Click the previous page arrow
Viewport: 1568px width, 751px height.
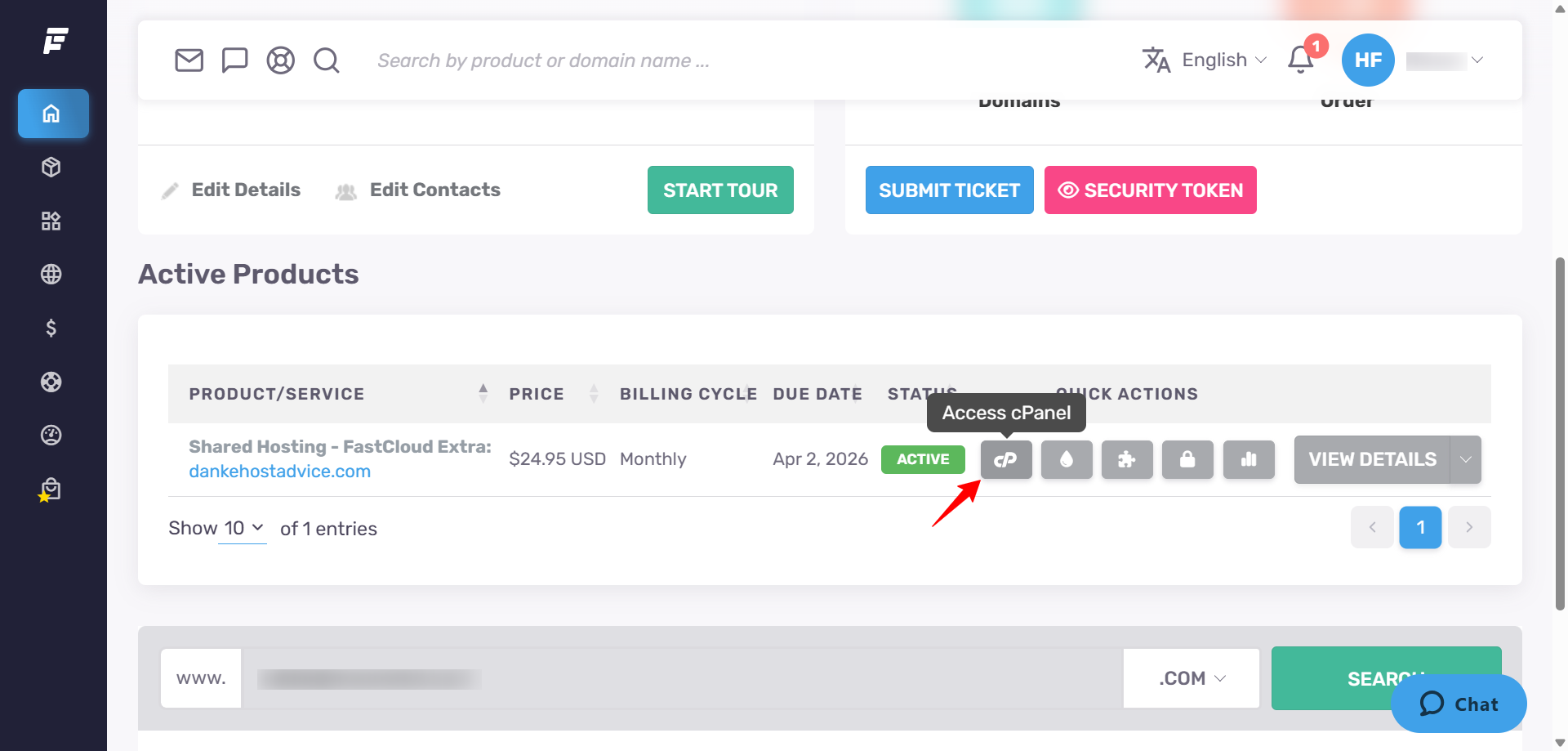tap(1372, 527)
